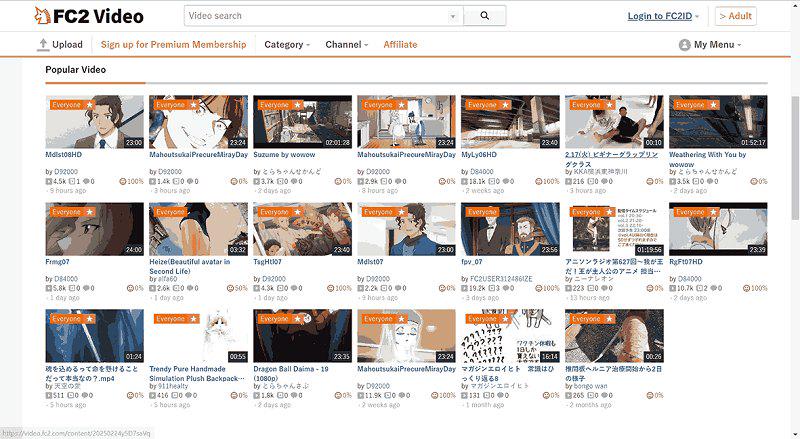The image size is (800, 439).
Task: Open the TsgHtl07 video thumbnail
Action: pos(302,229)
